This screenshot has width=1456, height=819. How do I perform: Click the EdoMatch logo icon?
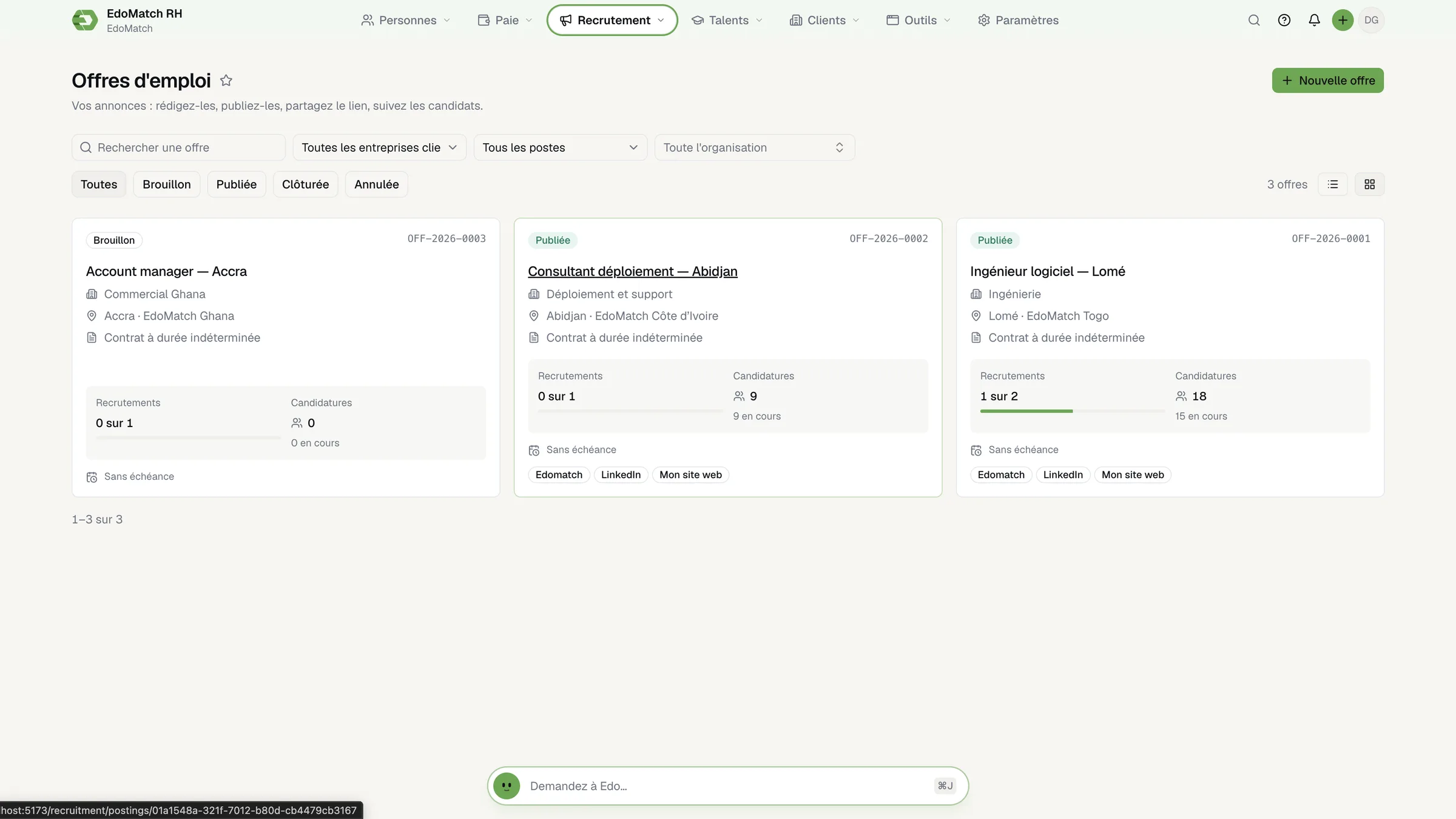pos(85,20)
